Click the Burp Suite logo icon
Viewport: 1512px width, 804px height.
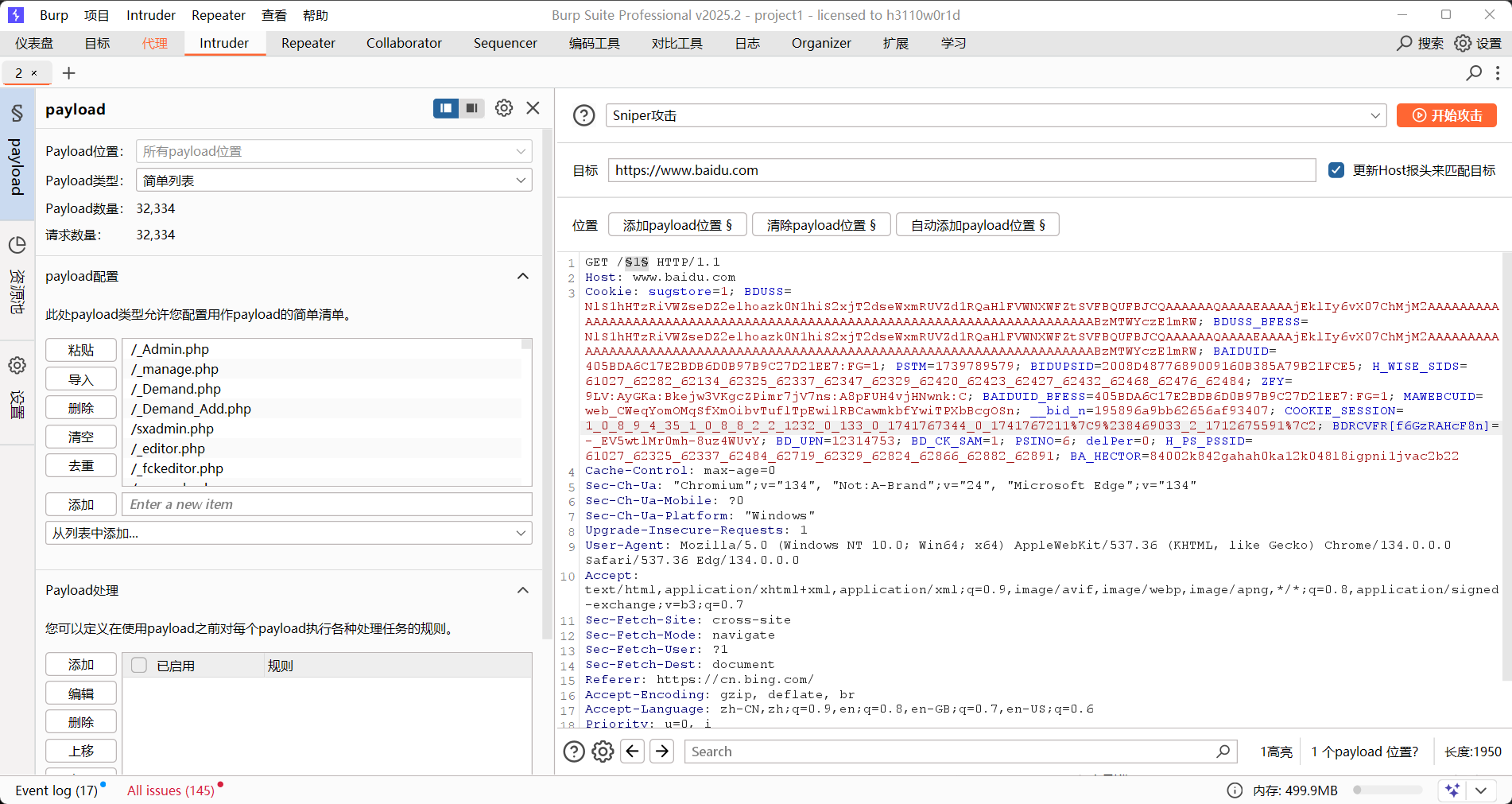tap(16, 15)
